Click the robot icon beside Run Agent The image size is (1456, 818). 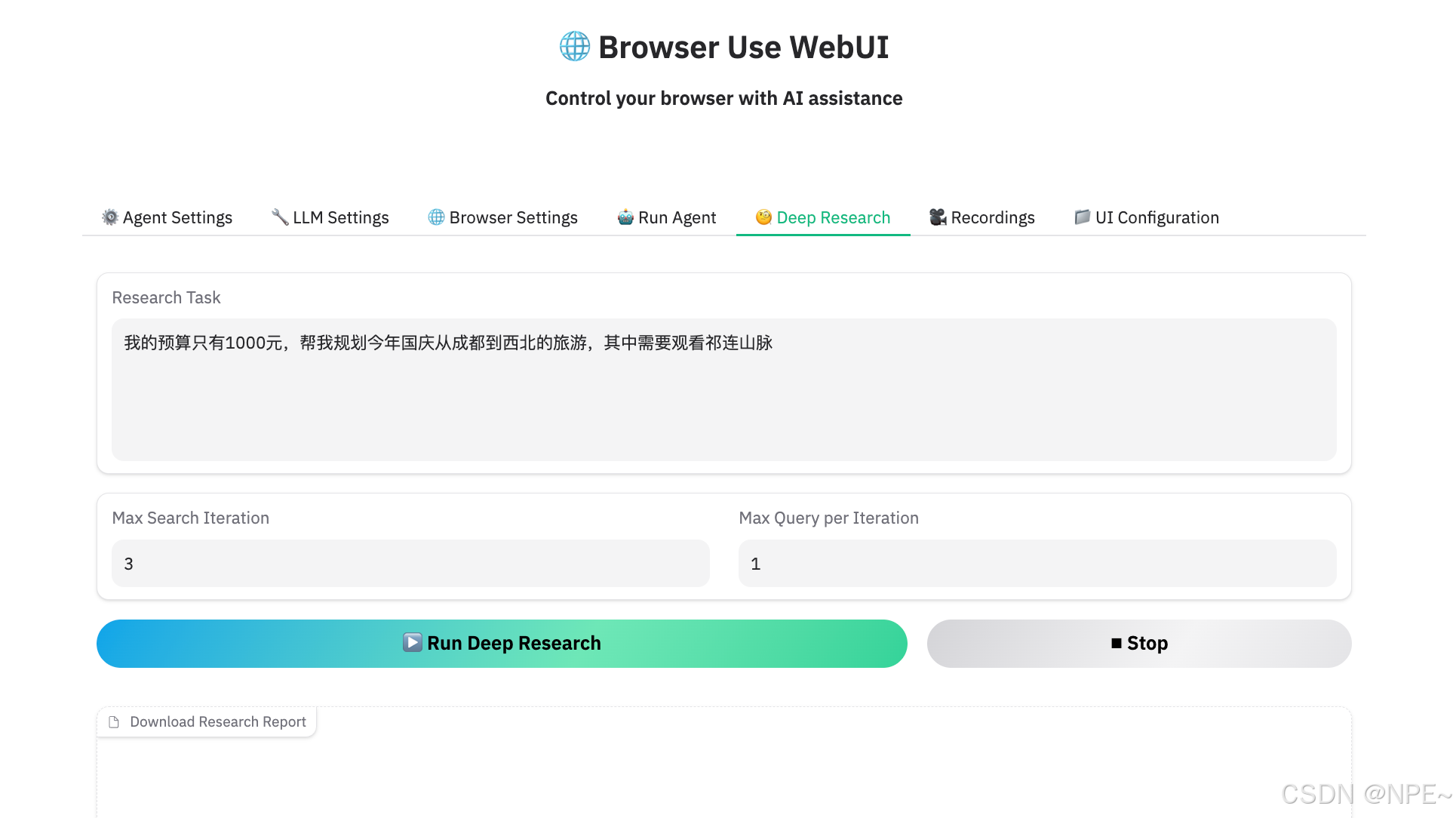click(625, 217)
